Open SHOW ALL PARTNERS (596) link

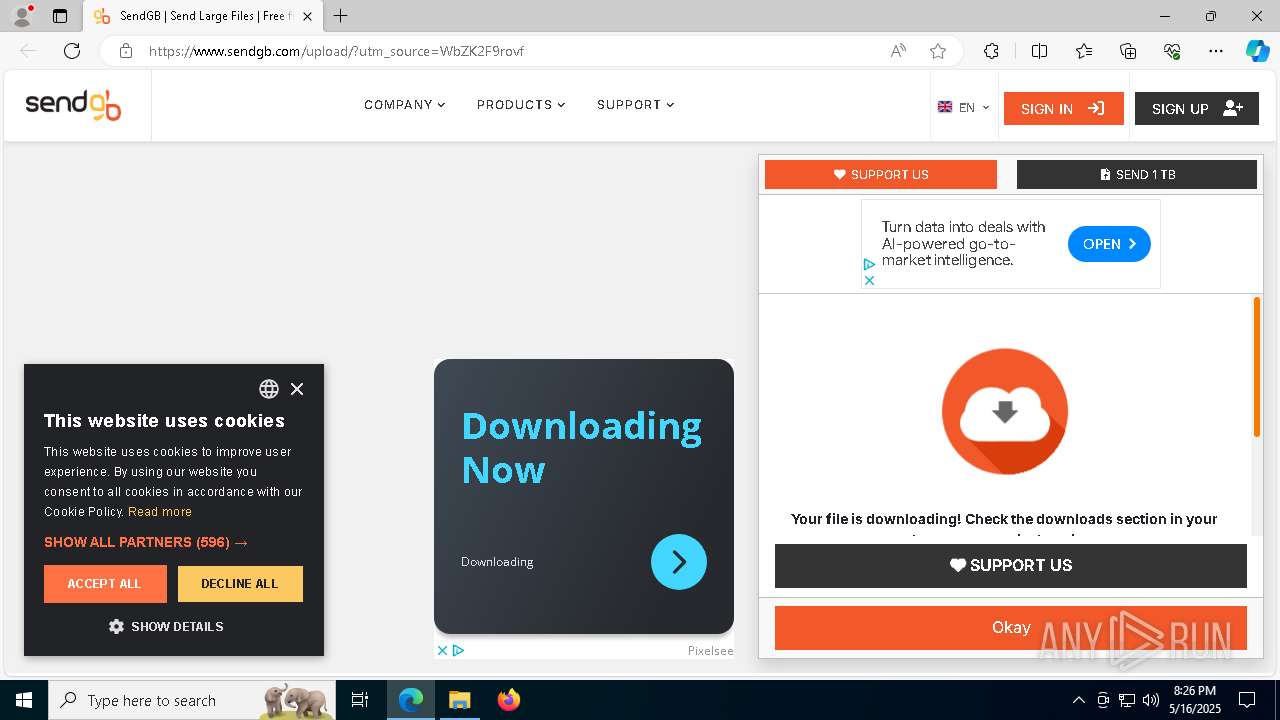click(146, 542)
